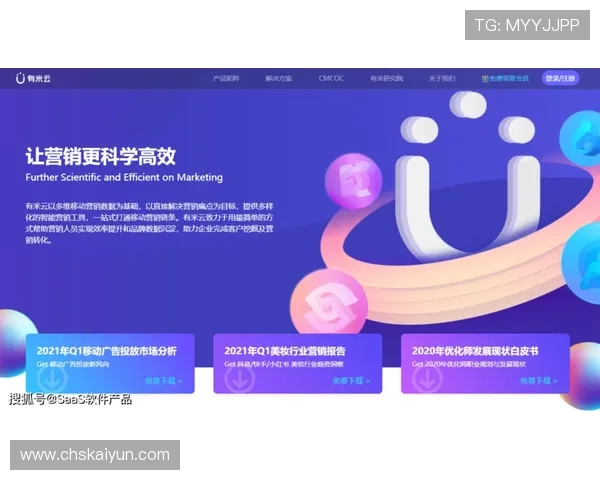Viewport: 600px width, 480px height.
Task: Click 免费下载 on the 优化师白皮书 card
Action: tap(539, 381)
